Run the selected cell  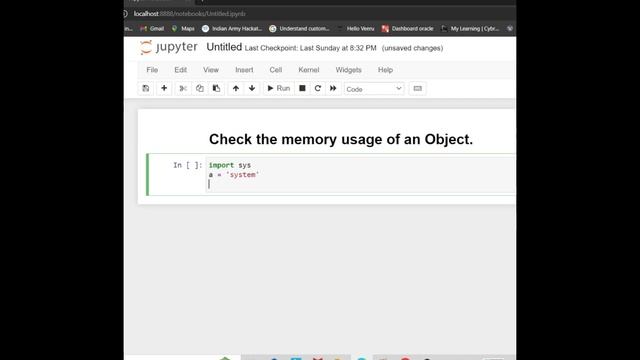(278, 89)
